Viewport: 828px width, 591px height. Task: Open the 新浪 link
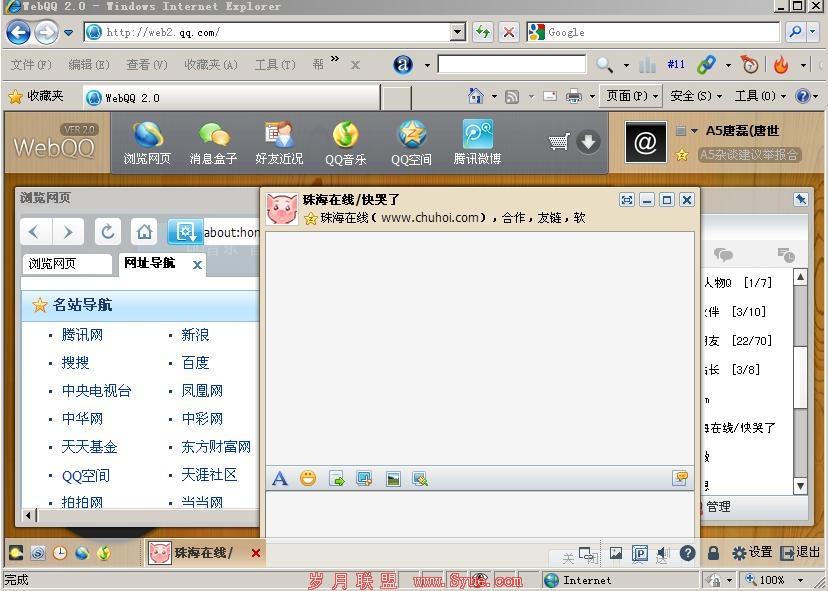pyautogui.click(x=195, y=335)
